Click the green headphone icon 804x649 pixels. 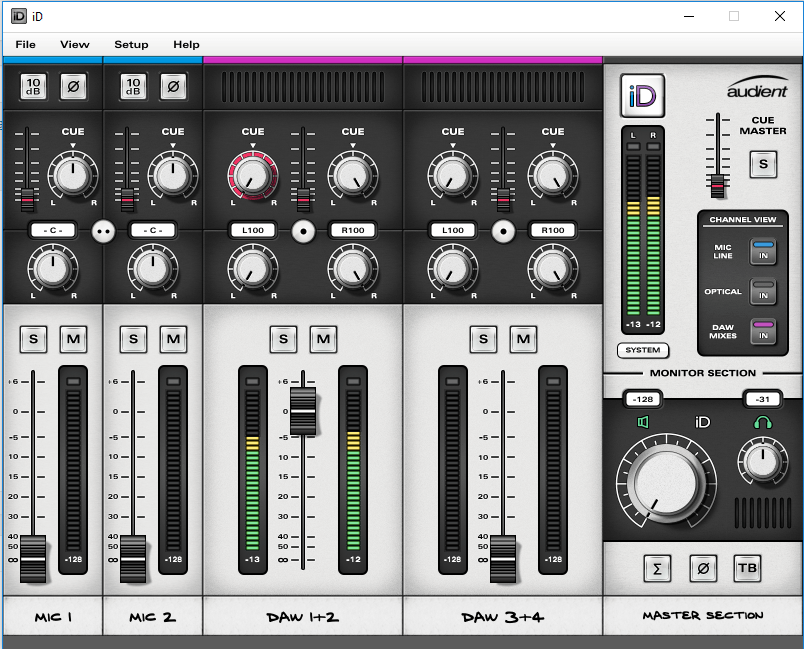762,422
